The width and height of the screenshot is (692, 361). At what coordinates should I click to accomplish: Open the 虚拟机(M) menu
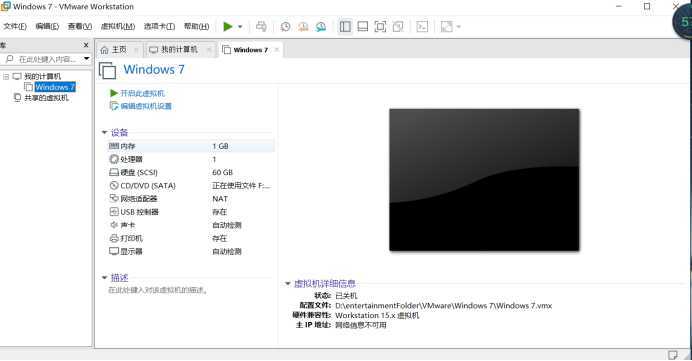point(118,26)
